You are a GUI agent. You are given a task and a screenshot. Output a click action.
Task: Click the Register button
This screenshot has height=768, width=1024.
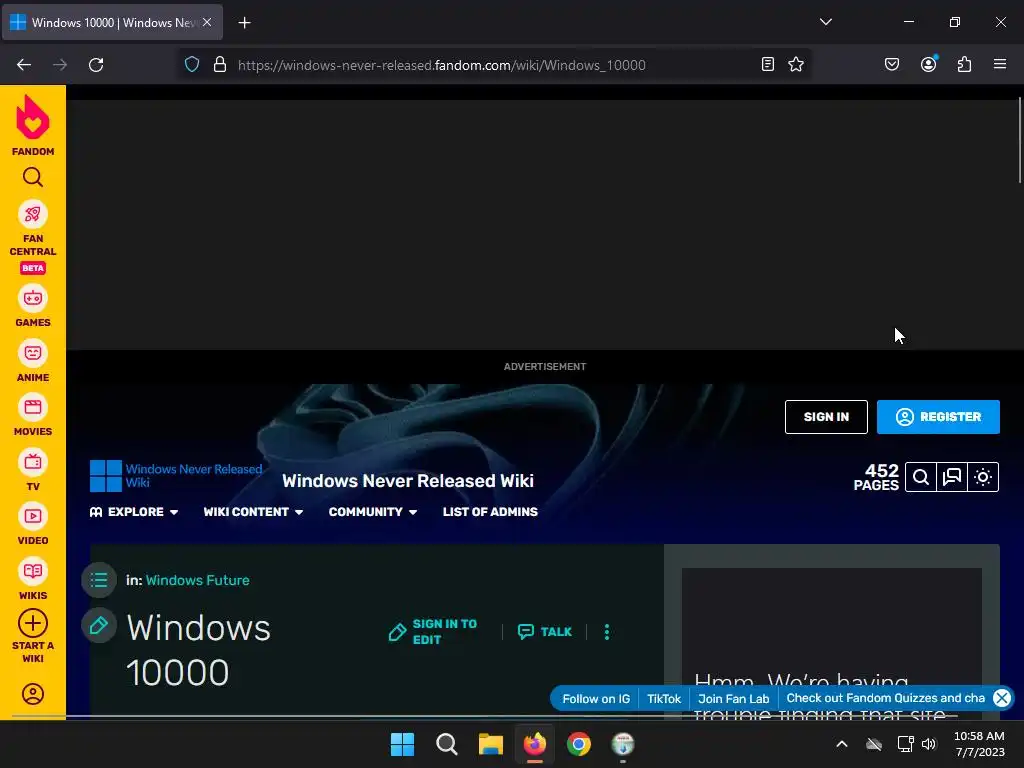(x=938, y=417)
